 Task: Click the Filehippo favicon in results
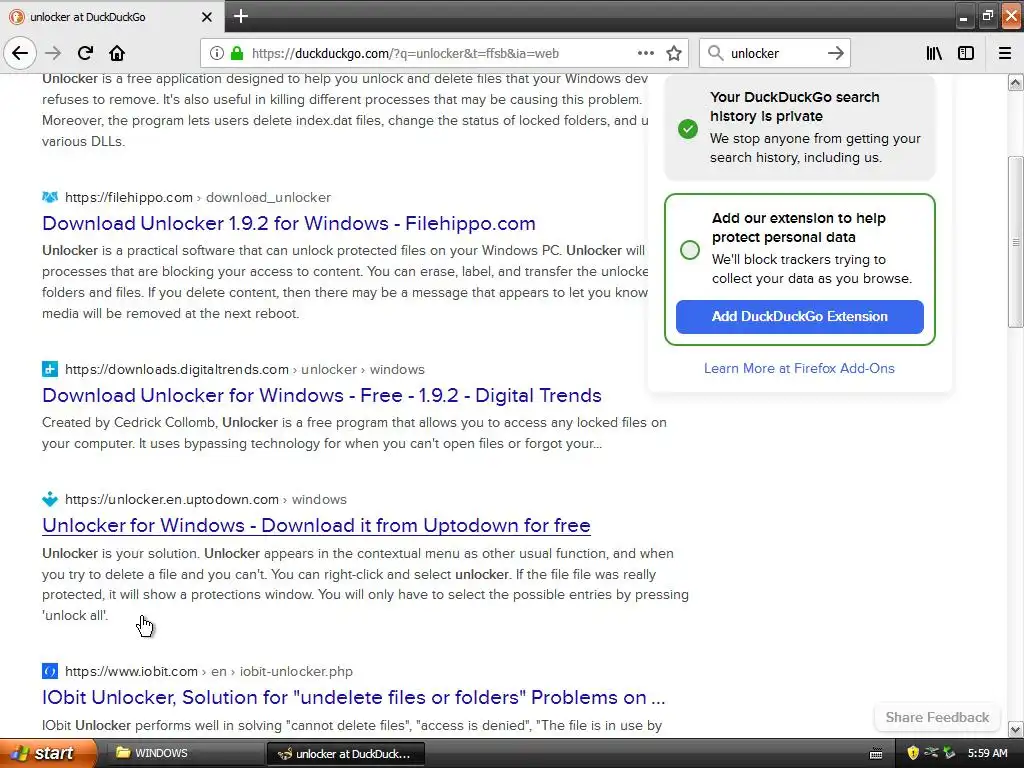point(50,197)
